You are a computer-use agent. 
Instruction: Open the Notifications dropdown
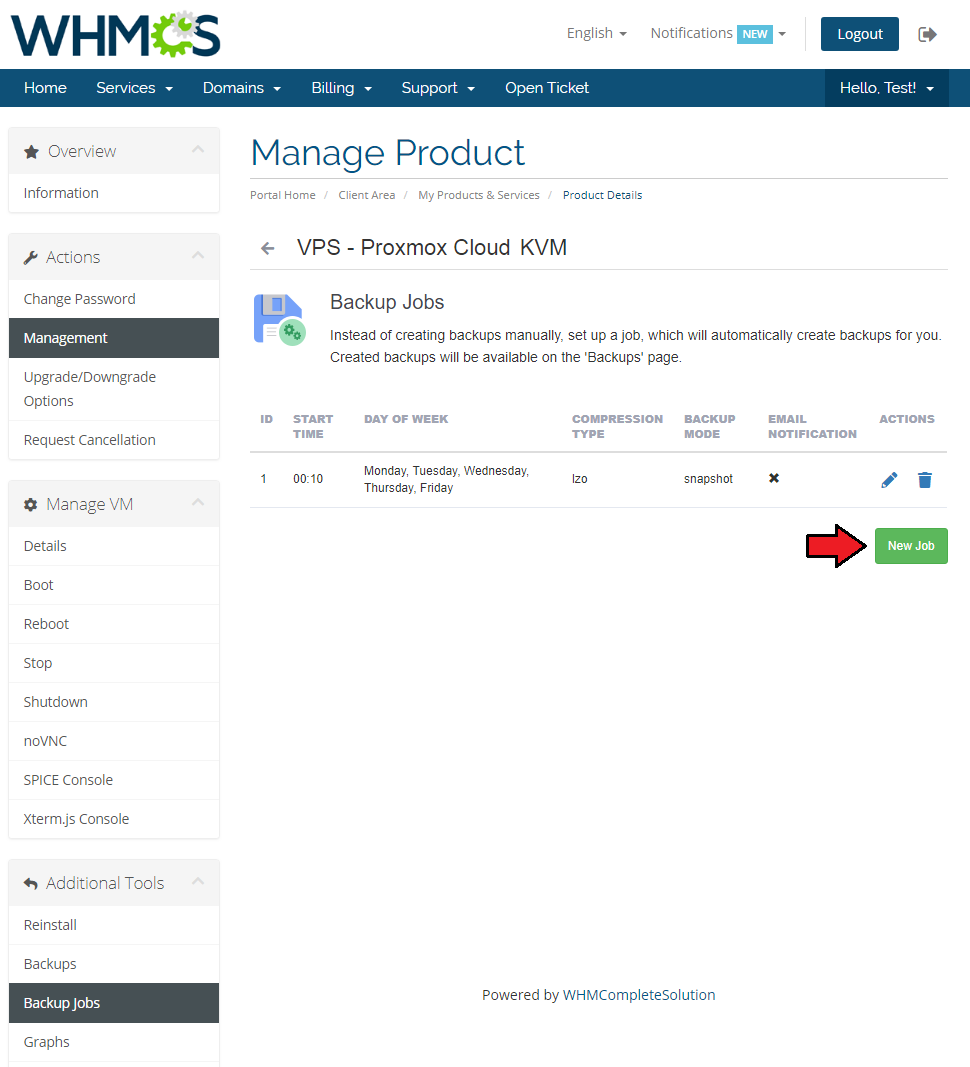pyautogui.click(x=718, y=33)
